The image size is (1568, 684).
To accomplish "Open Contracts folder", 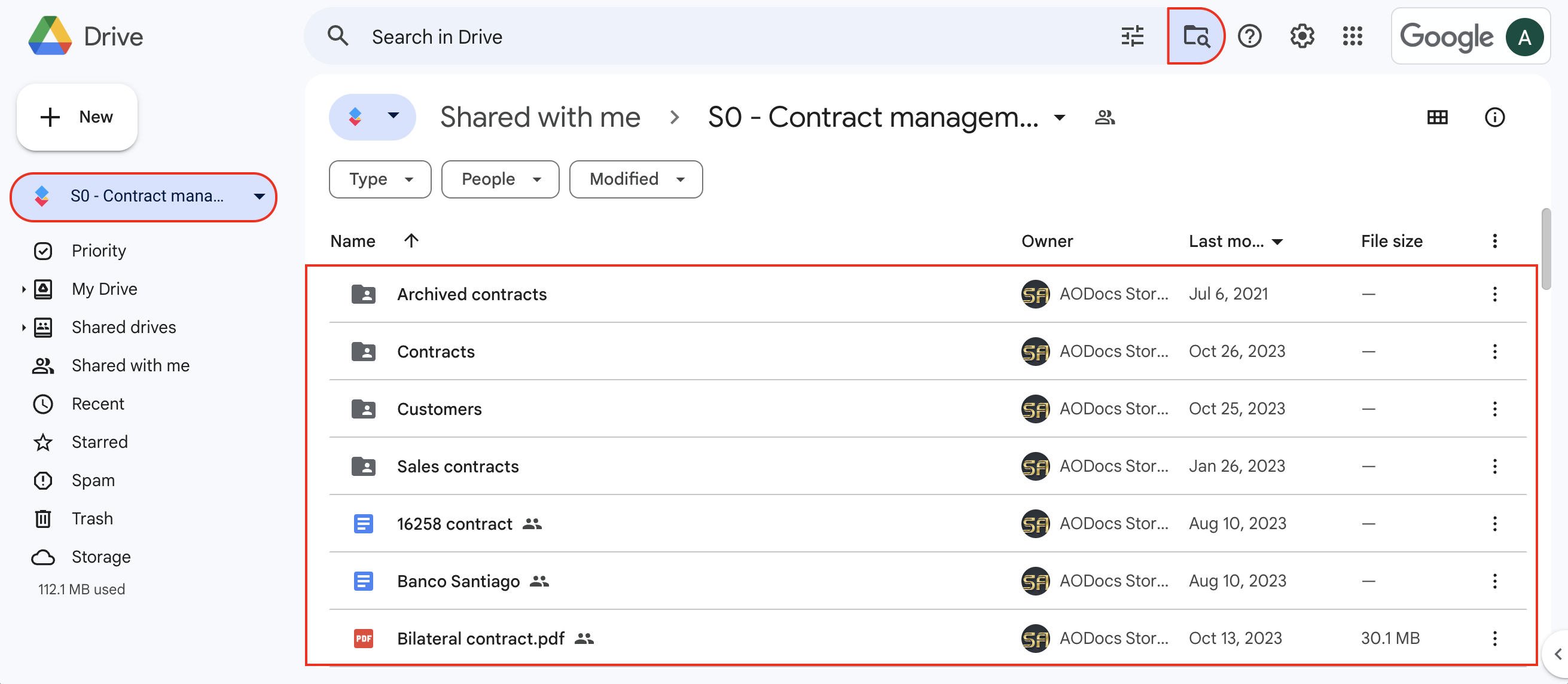I will pos(436,352).
